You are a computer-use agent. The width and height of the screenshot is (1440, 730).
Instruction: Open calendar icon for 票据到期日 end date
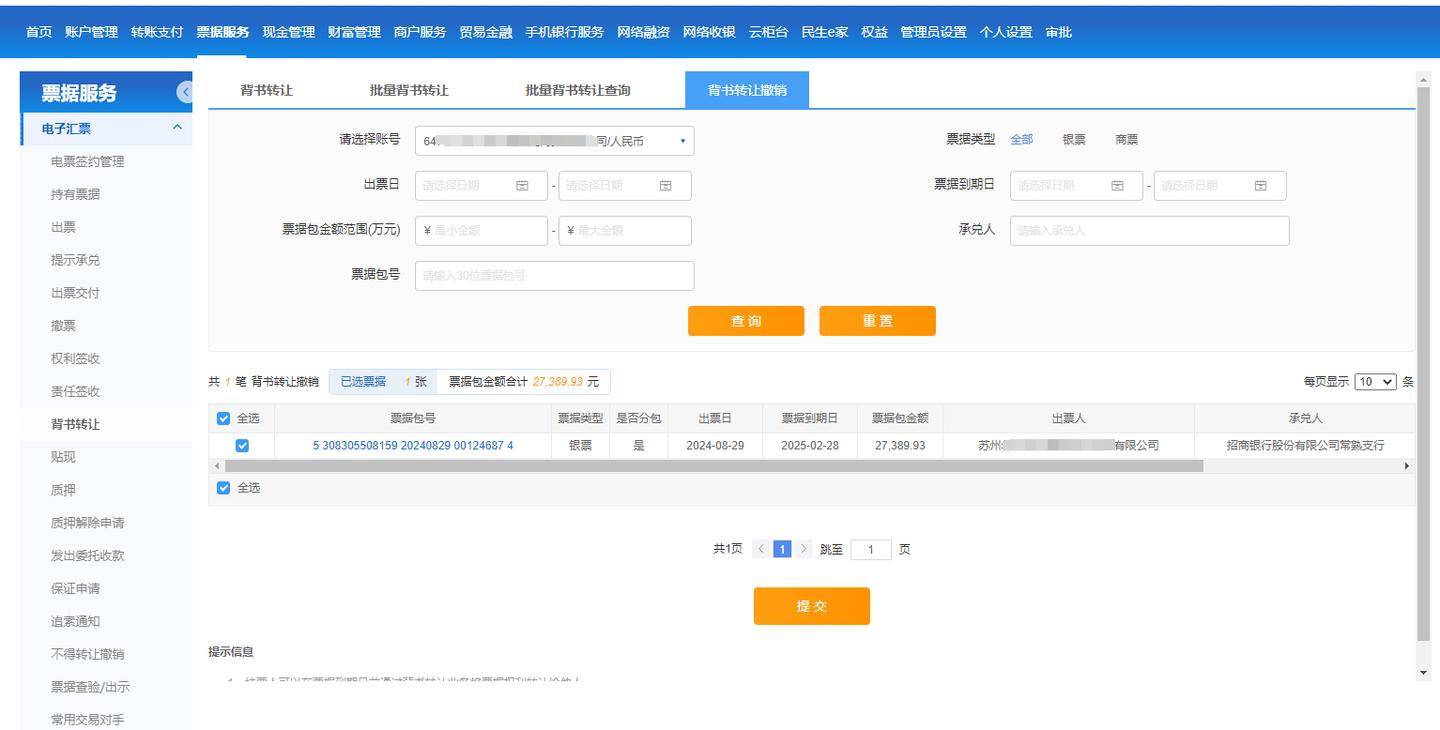[x=1260, y=186]
